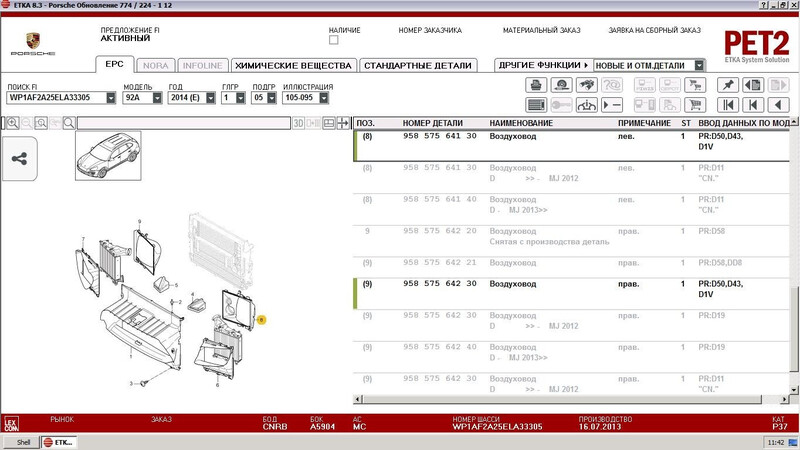Open the СТАНДАРТНЫЕ ДЕТАЛИ tab
Screen dimensions: 800x450
tap(418, 66)
